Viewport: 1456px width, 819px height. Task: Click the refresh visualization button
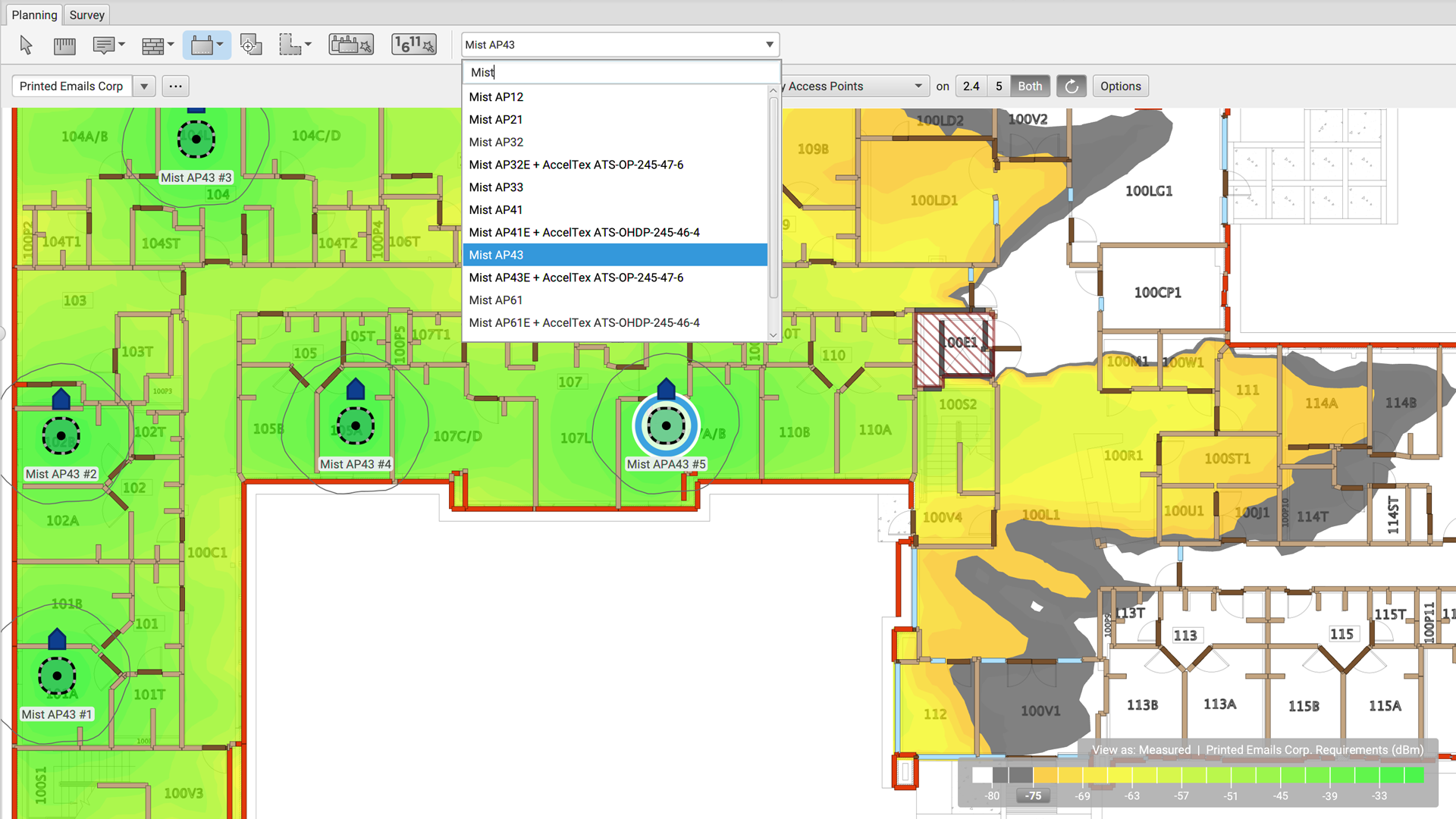click(x=1072, y=86)
